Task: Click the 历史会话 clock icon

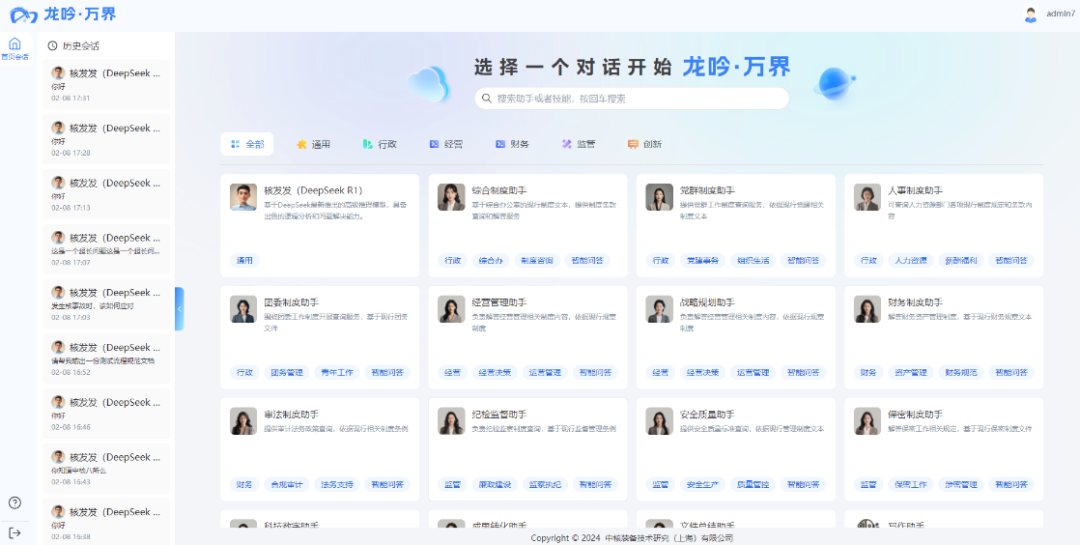Action: pyautogui.click(x=52, y=46)
